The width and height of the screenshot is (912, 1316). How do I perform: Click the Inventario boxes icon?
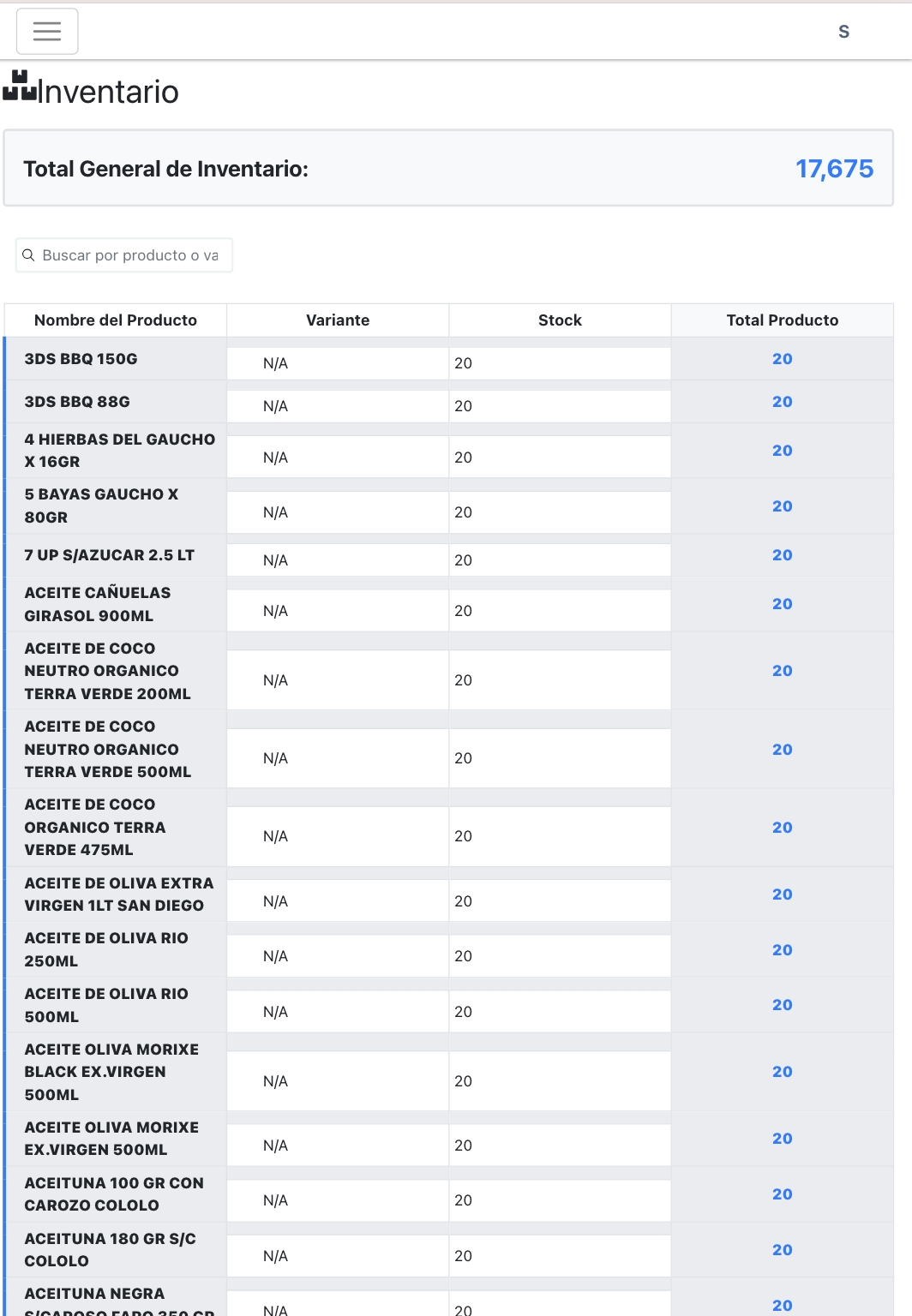pyautogui.click(x=20, y=87)
